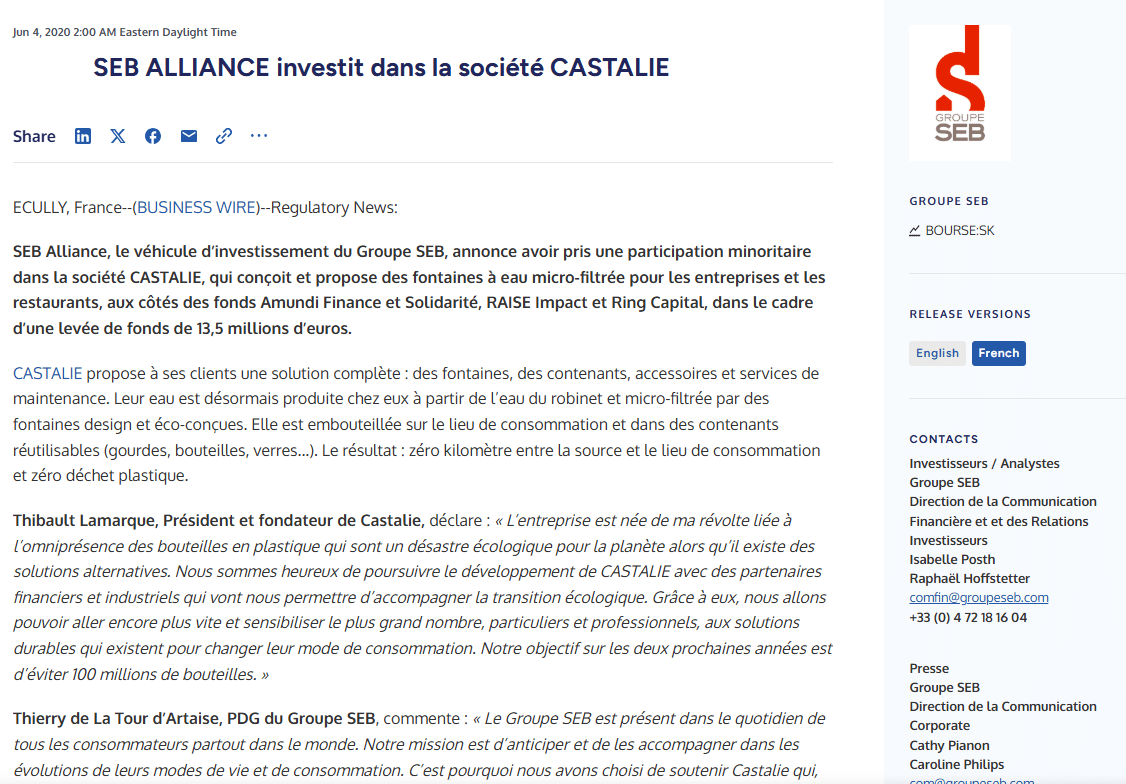Email comfin@groupeseb.com contact
Image resolution: width=1126 pixels, height=784 pixels.
(979, 597)
